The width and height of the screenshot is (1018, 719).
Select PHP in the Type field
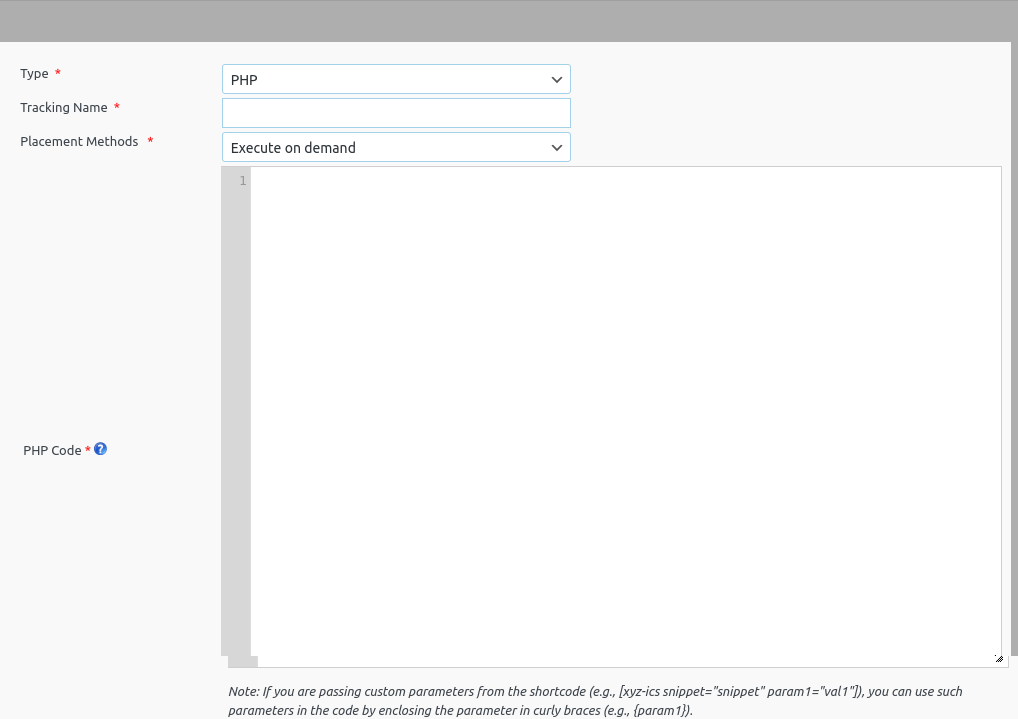pyautogui.click(x=380, y=79)
